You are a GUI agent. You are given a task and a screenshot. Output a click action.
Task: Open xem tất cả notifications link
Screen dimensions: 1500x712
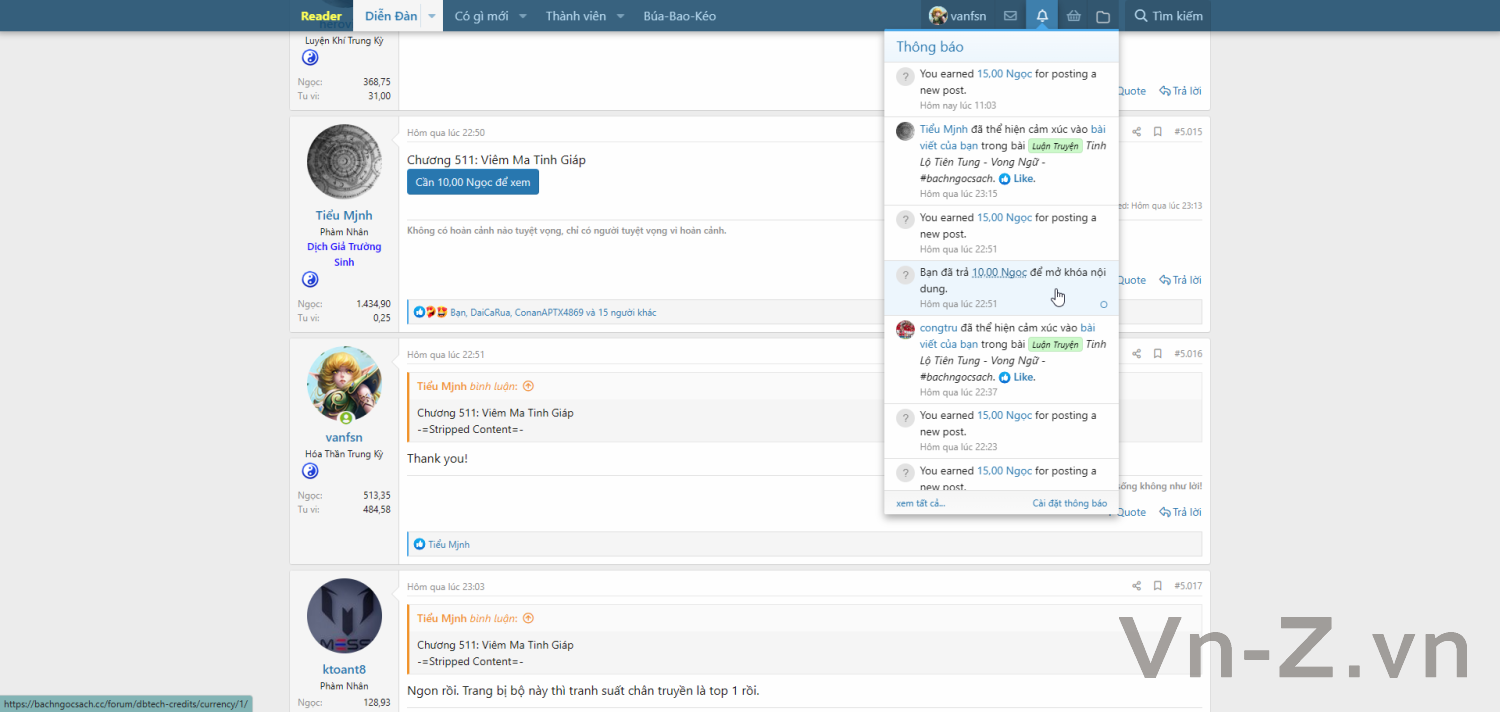(x=921, y=503)
